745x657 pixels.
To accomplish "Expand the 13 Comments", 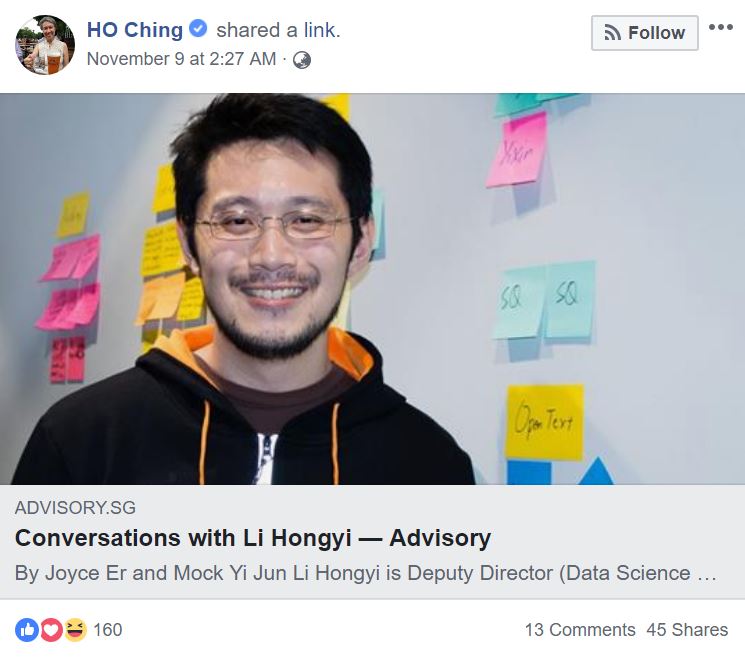I will (x=580, y=630).
